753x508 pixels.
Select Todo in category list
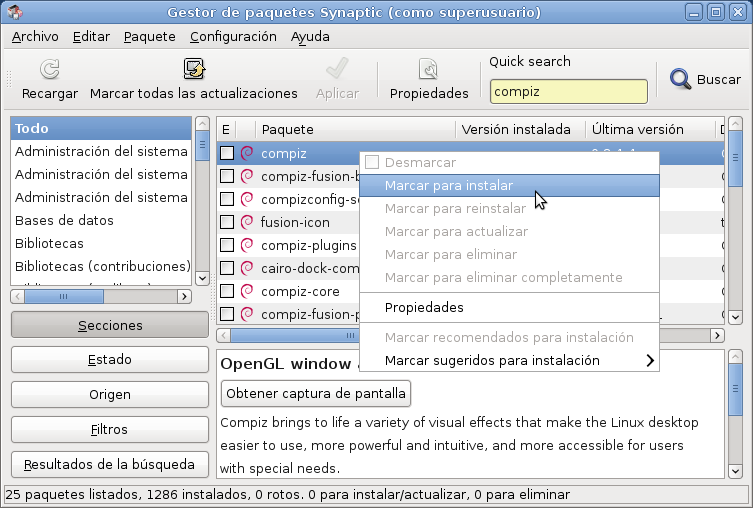click(101, 128)
